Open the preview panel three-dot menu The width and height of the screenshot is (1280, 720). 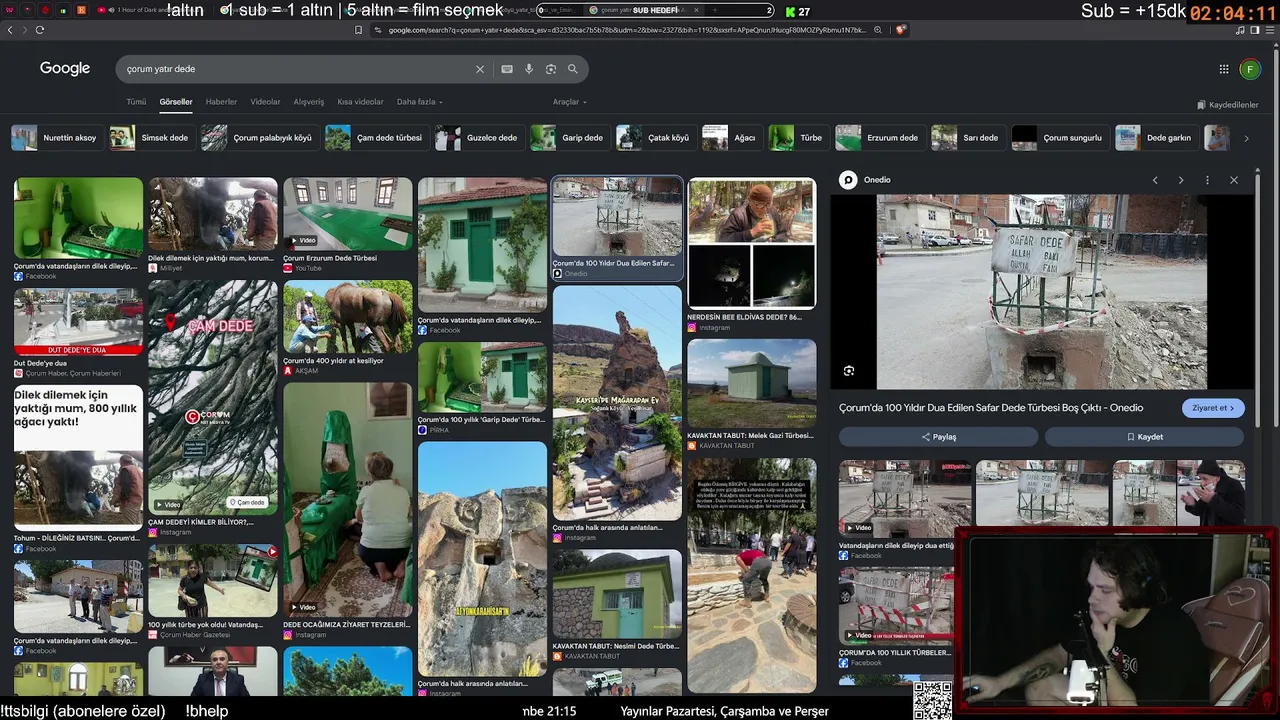coord(1207,180)
